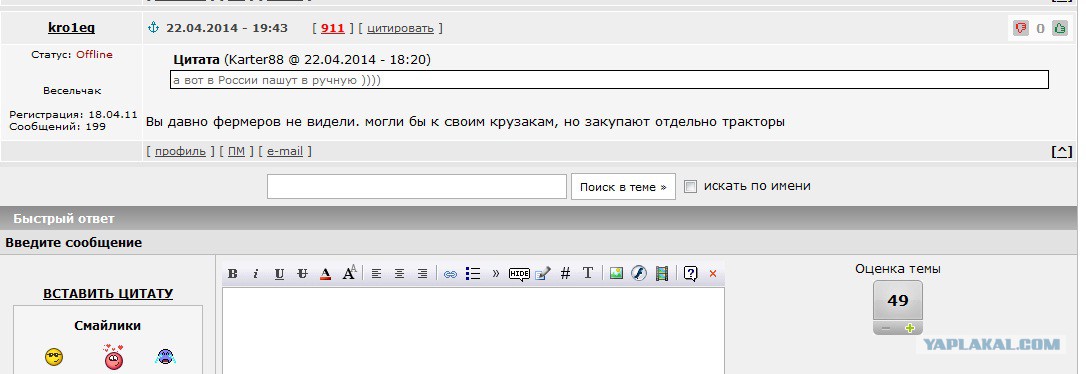Viewport: 1086px width, 374px height.
Task: Focus the topic search input field
Action: [417, 186]
